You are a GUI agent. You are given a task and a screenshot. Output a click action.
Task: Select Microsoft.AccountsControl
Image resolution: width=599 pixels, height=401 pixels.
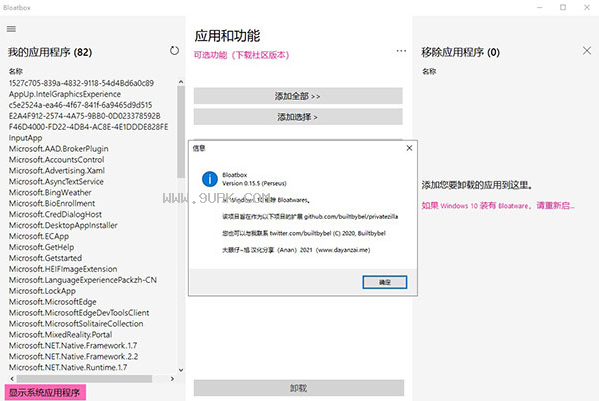(57, 160)
